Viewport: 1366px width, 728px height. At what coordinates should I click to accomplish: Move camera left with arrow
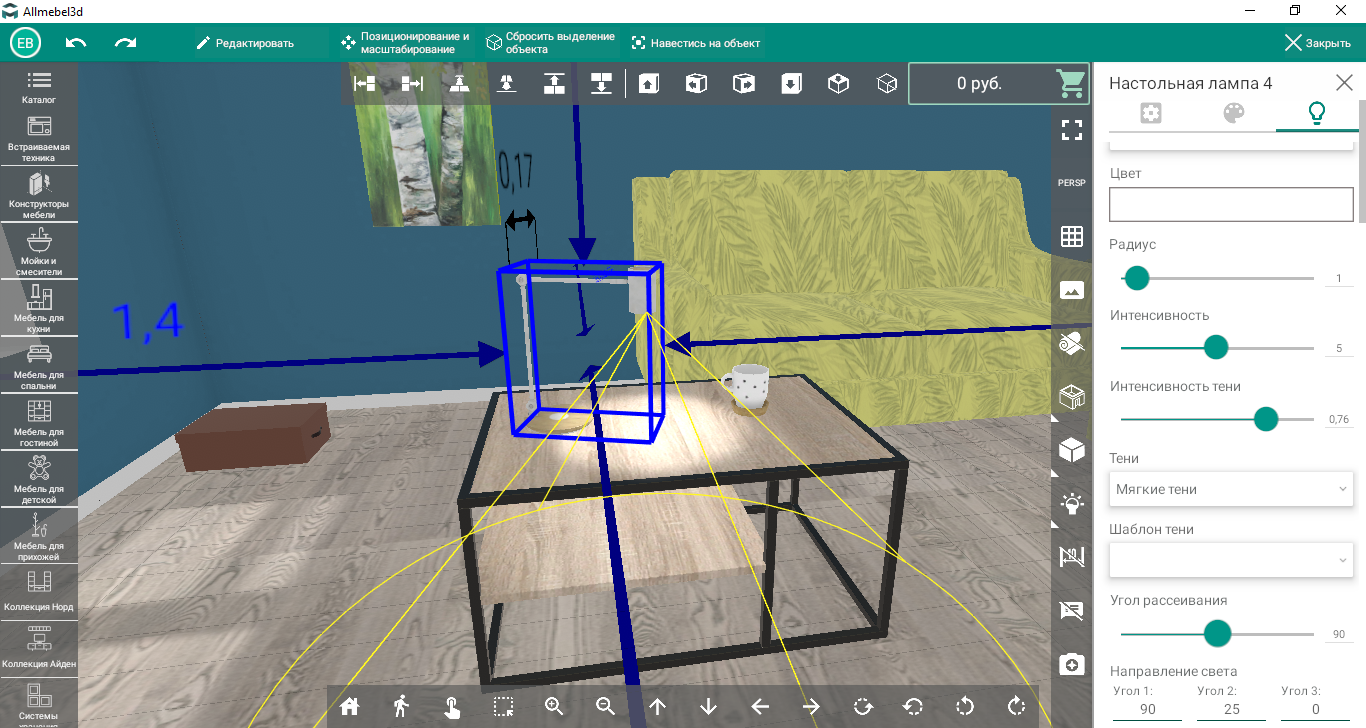pyautogui.click(x=760, y=706)
